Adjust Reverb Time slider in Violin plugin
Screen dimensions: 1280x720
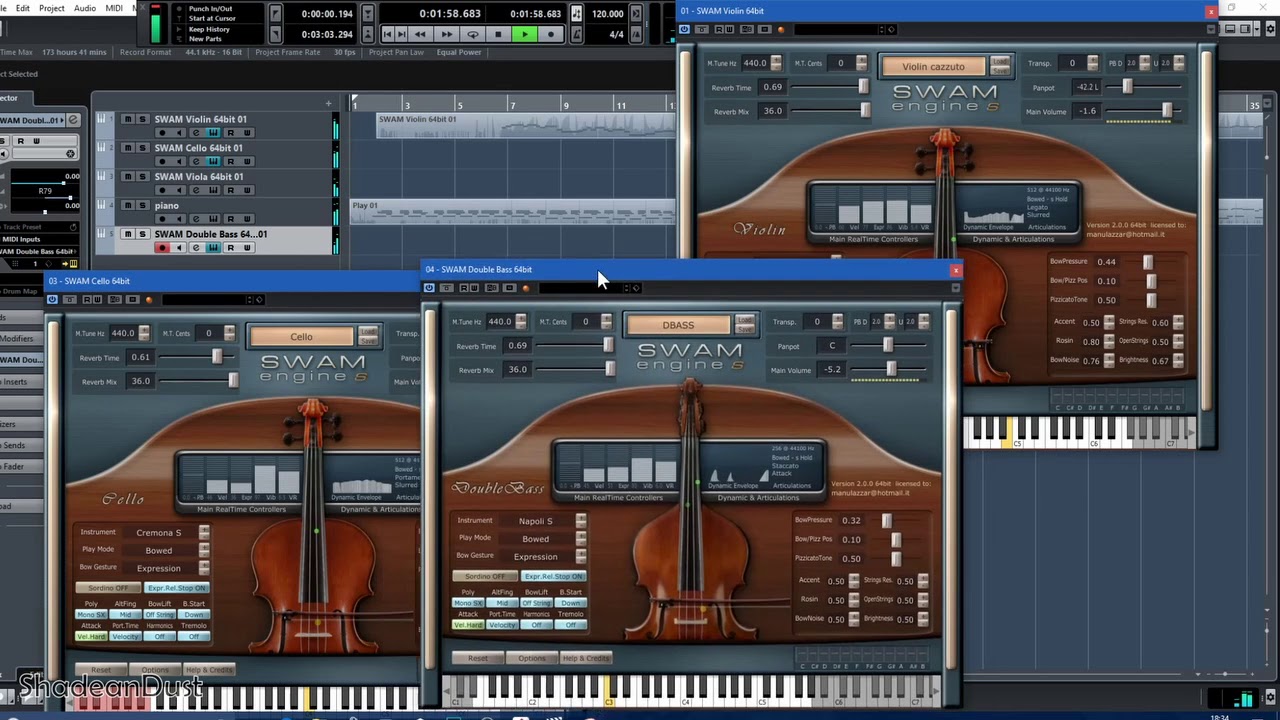click(x=830, y=87)
